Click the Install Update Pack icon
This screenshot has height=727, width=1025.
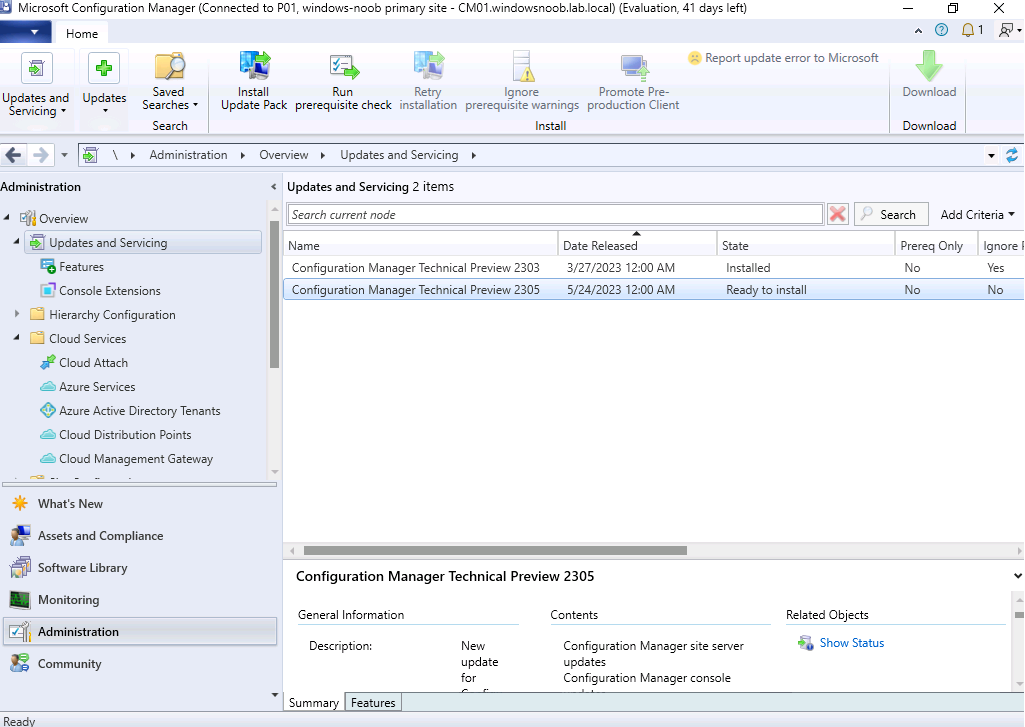click(x=254, y=67)
